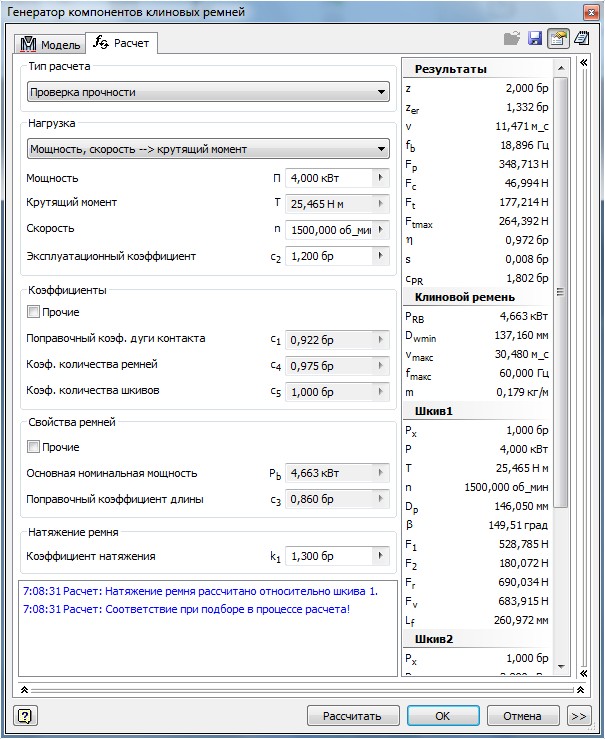The height and width of the screenshot is (739, 605).
Task: Open the Тип расчета dropdown (Проверка прочности)
Action: coord(208,92)
